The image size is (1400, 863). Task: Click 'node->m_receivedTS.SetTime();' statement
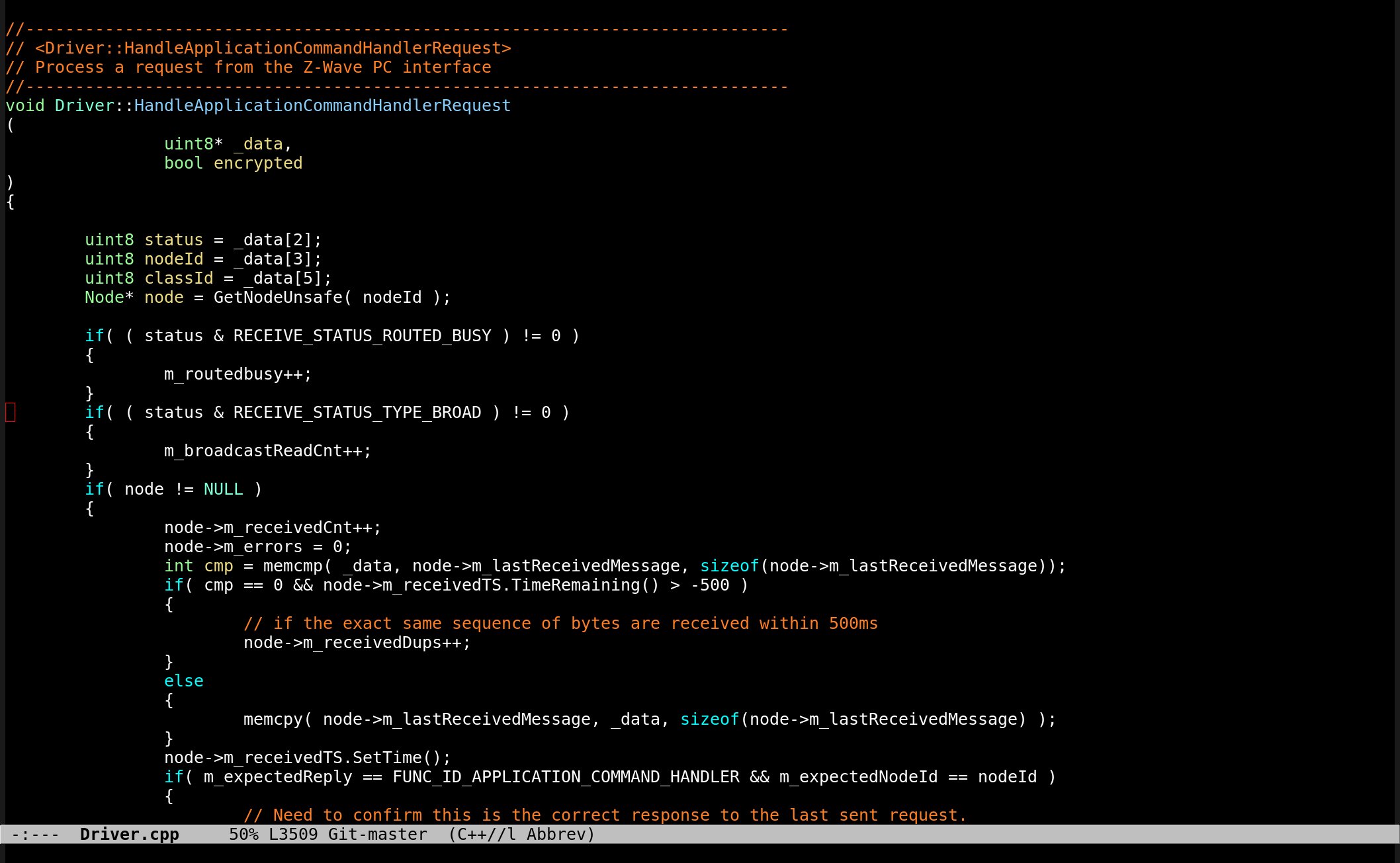[308, 758]
